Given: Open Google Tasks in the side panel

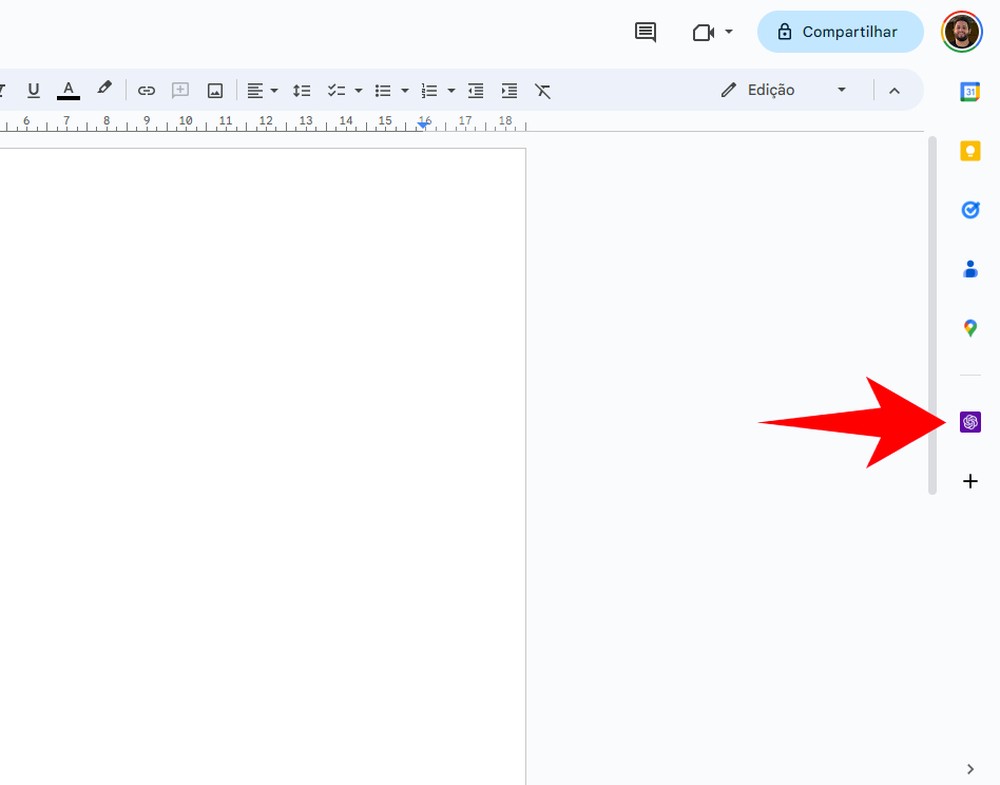Looking at the screenshot, I should click(970, 210).
